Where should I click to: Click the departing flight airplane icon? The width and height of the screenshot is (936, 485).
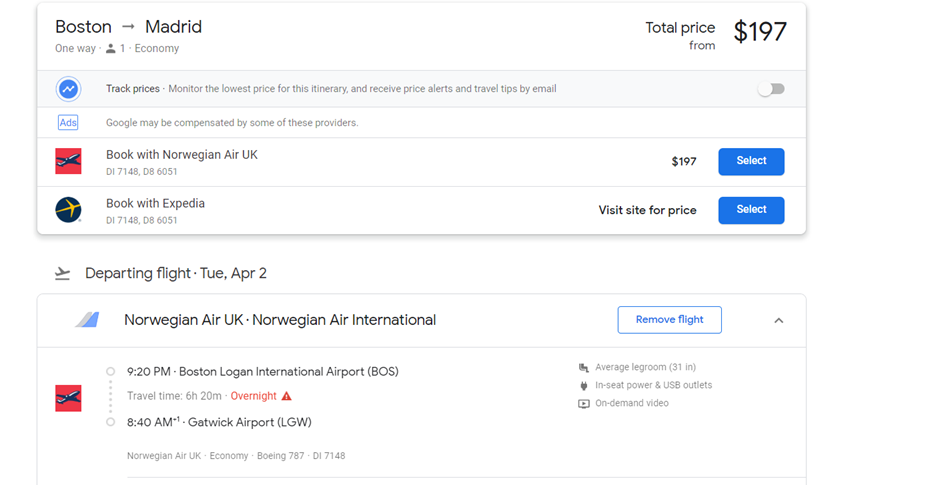click(x=63, y=274)
